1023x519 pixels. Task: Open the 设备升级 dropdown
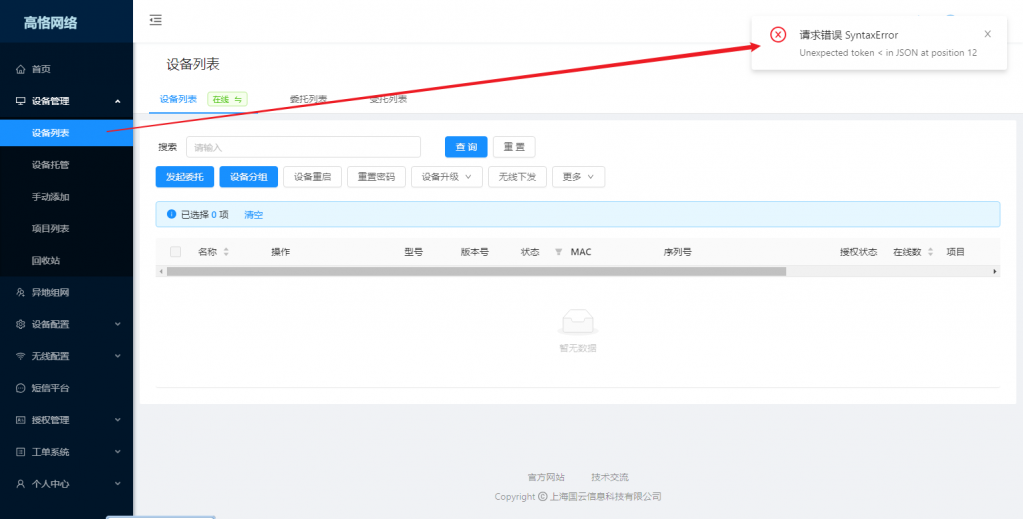tap(447, 177)
